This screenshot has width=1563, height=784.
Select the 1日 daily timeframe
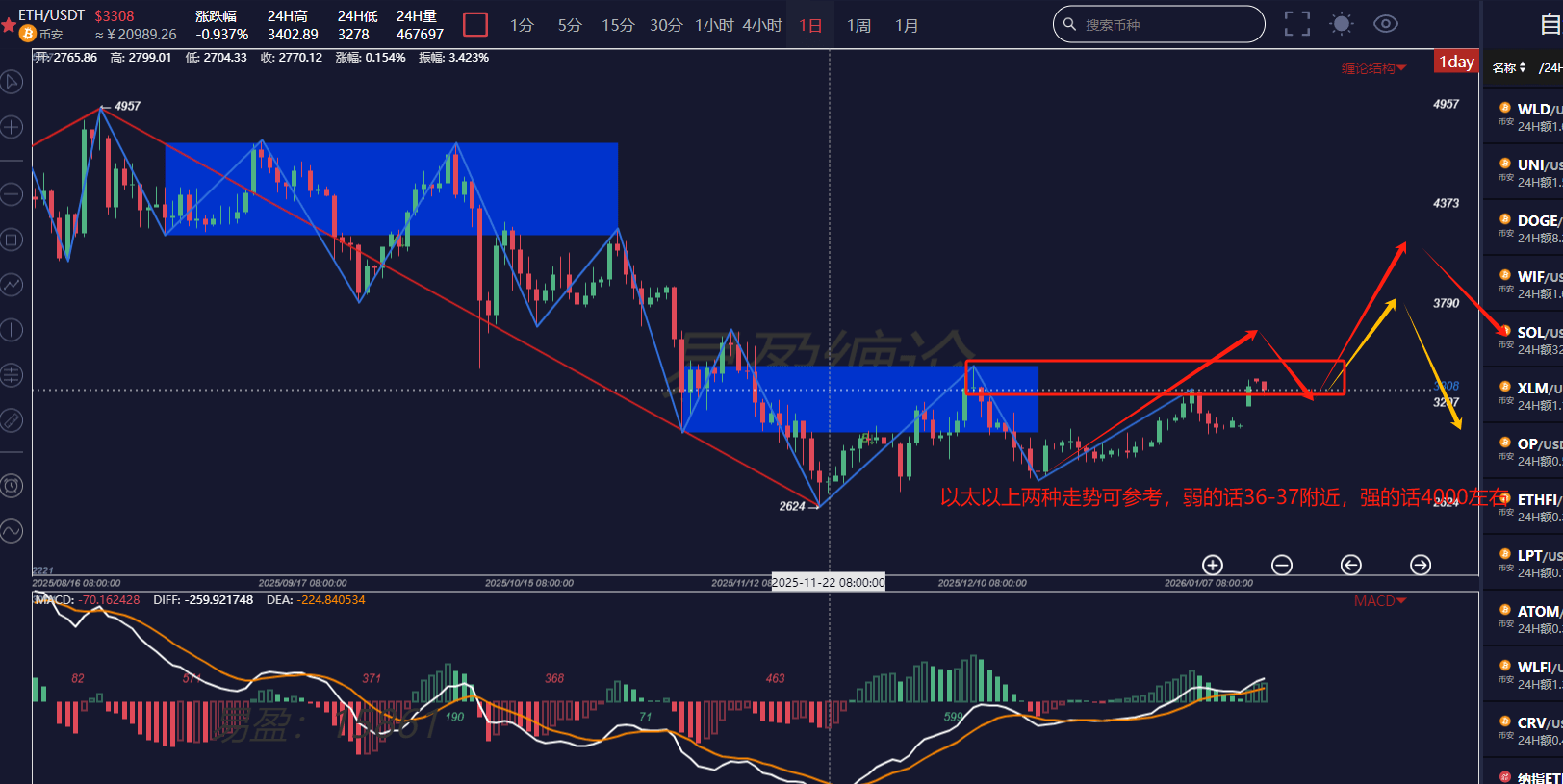click(x=810, y=25)
